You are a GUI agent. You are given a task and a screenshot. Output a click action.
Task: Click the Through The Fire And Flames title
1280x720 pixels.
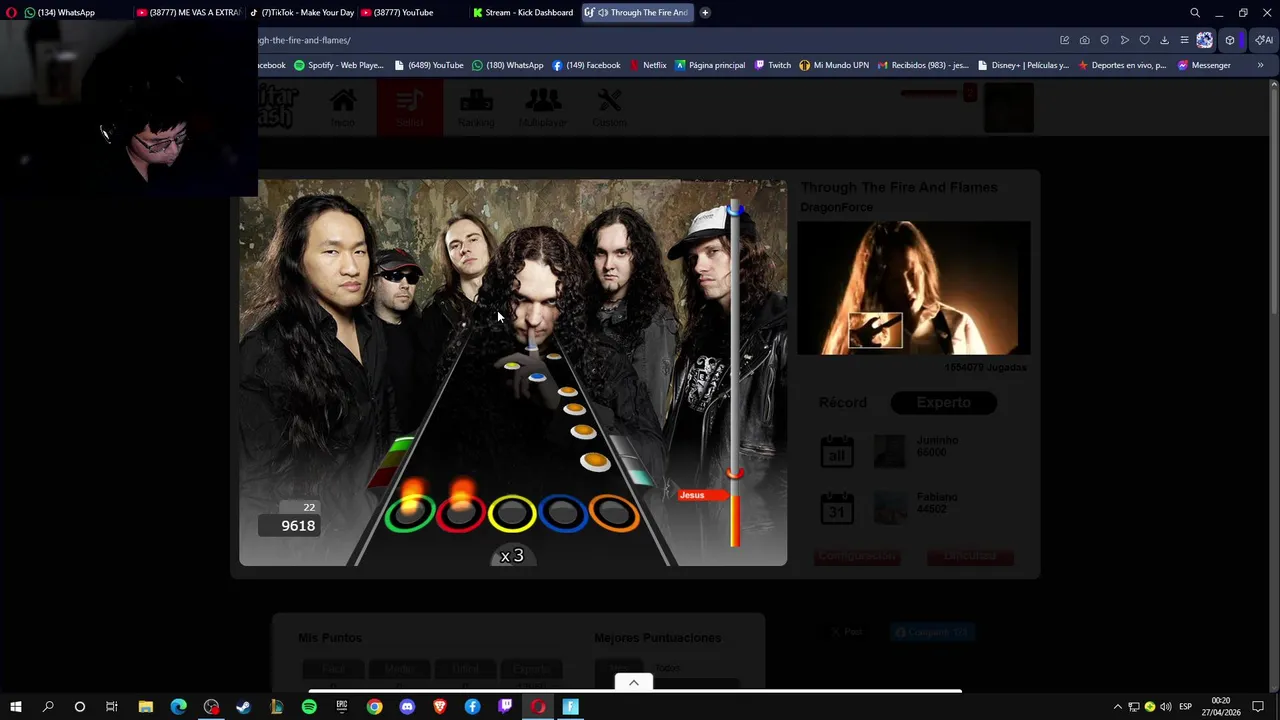(x=899, y=187)
